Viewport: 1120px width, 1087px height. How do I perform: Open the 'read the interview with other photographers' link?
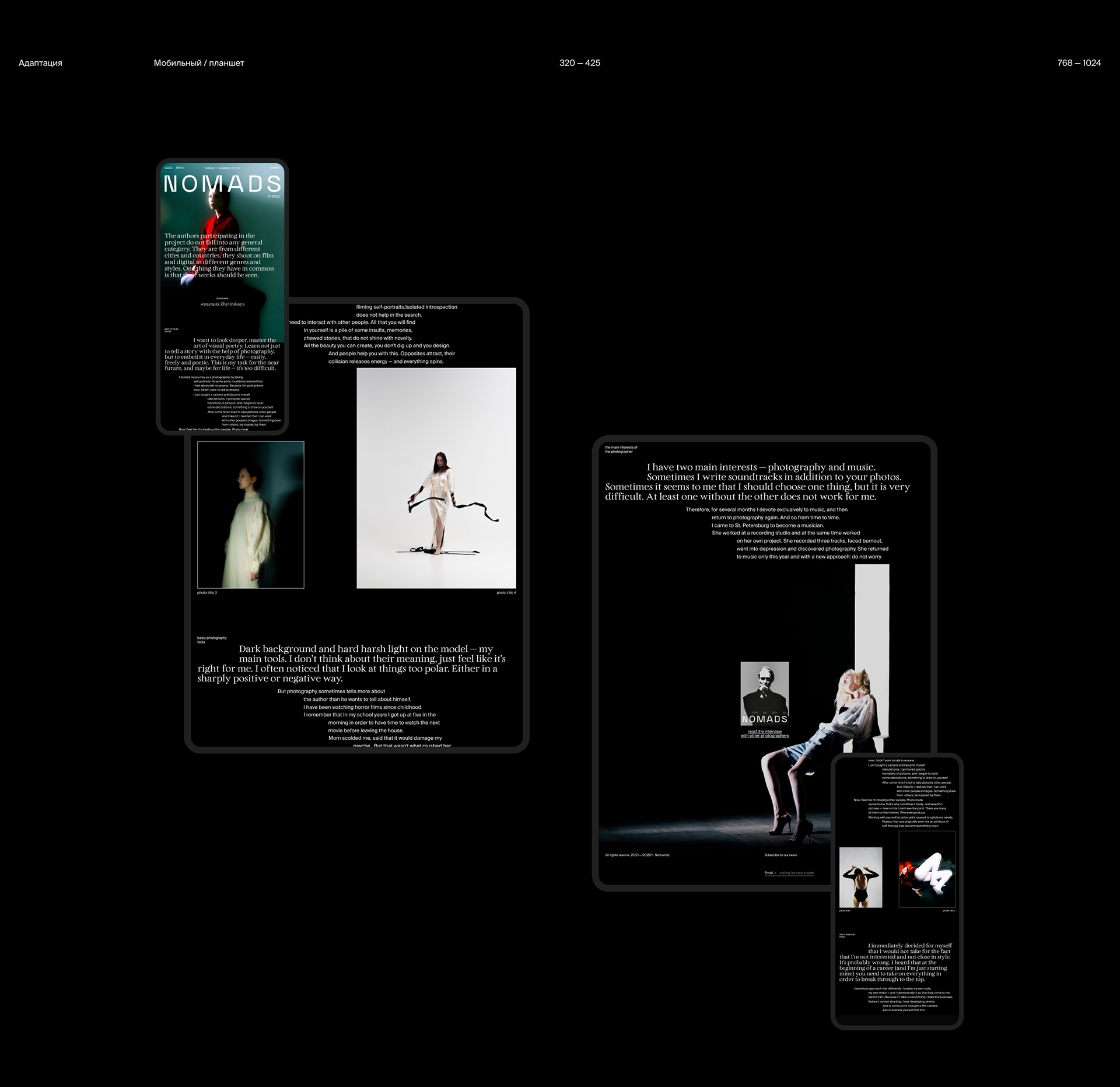(x=765, y=733)
